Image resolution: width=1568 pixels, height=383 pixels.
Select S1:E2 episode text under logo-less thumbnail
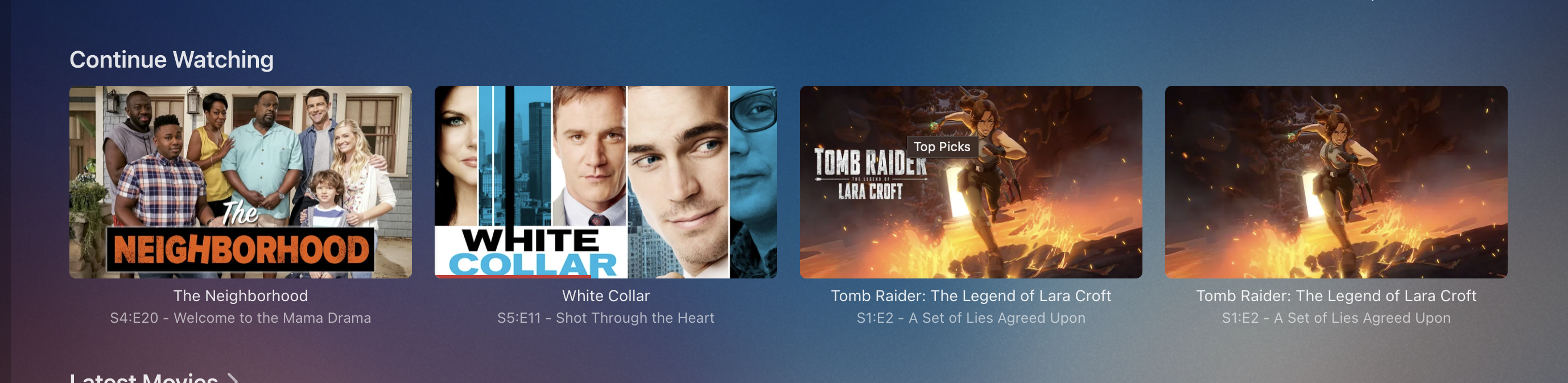pos(1336,318)
